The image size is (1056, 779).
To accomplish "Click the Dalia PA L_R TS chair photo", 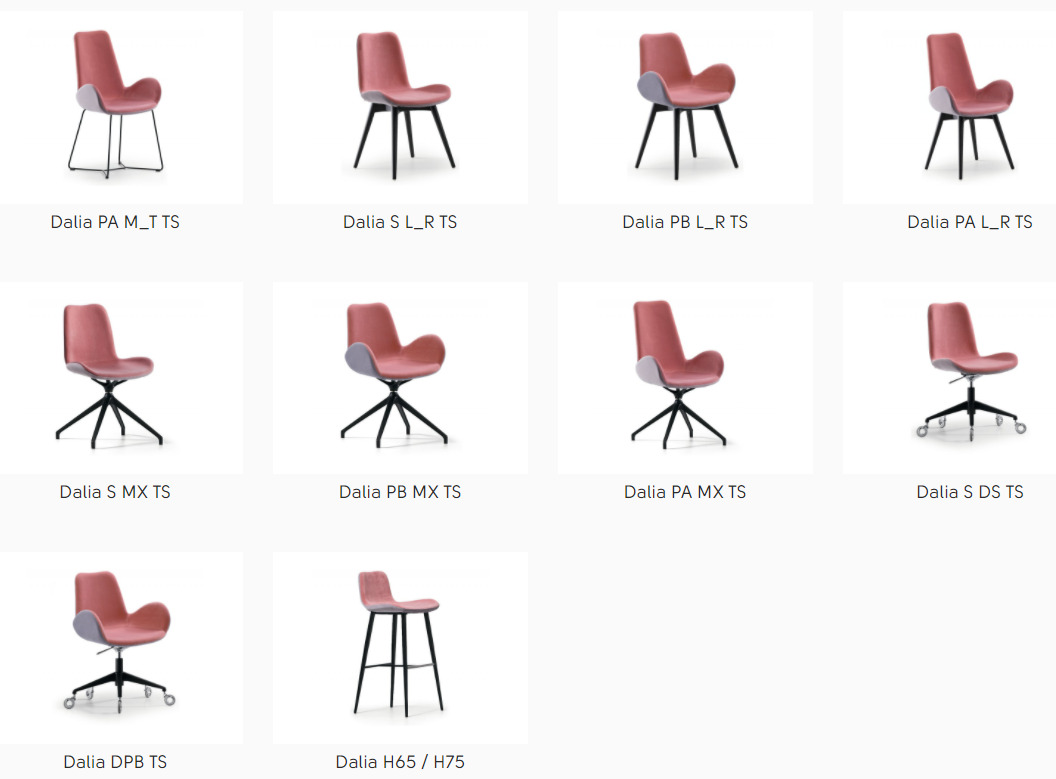I will (950, 106).
